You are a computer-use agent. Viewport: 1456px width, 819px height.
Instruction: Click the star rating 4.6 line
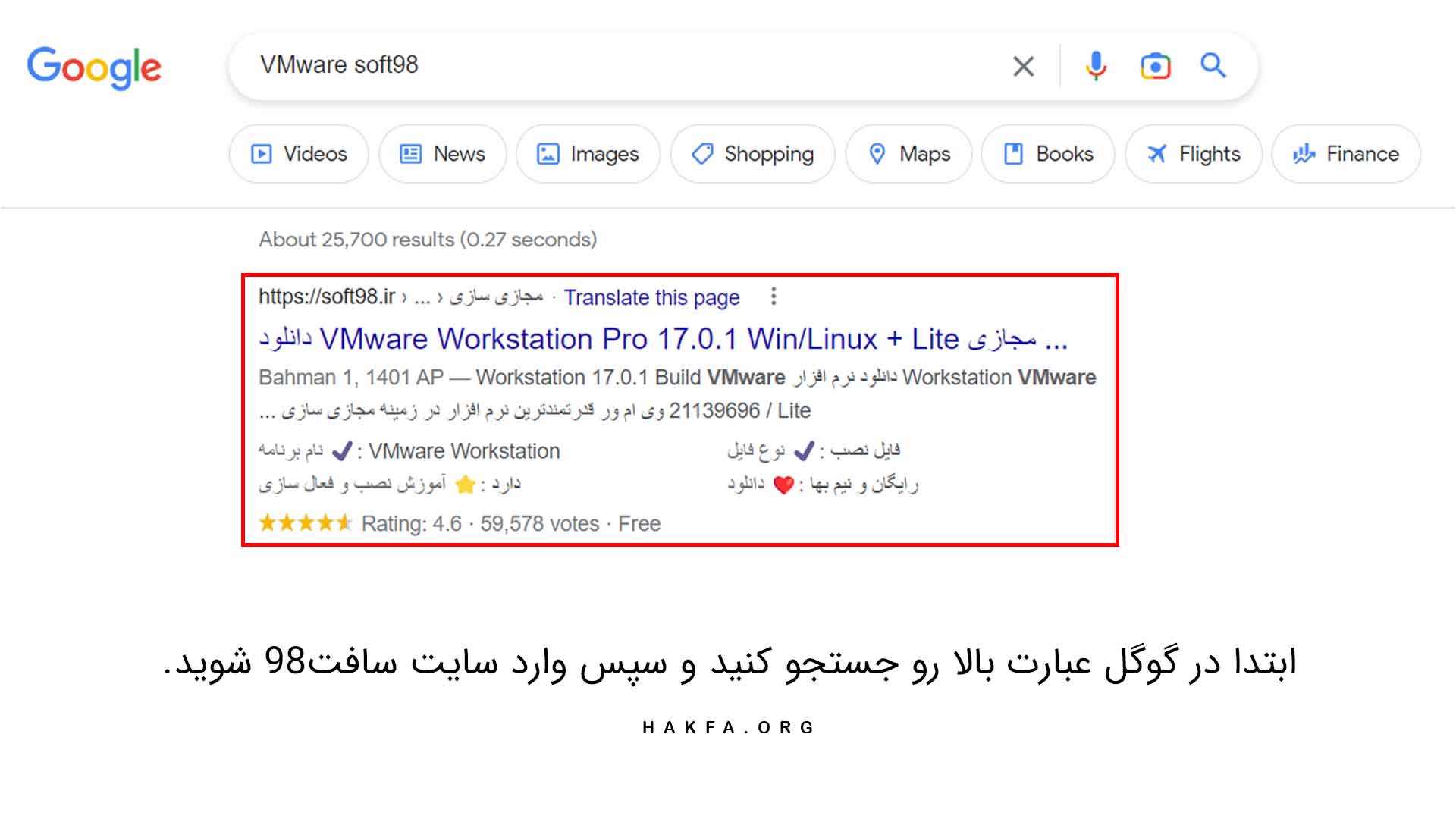(x=460, y=523)
